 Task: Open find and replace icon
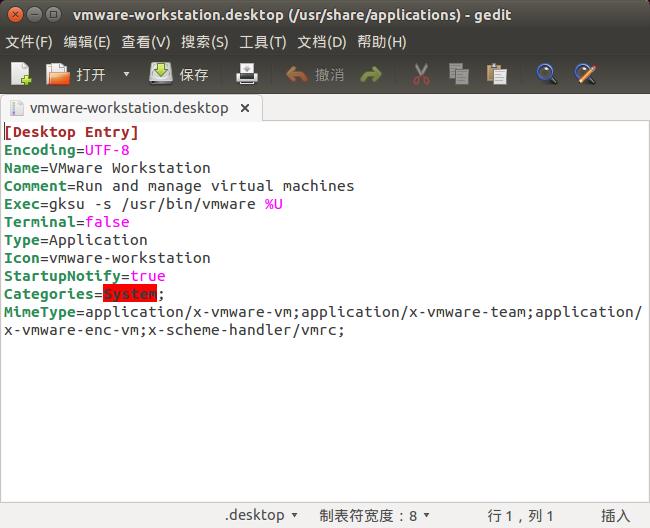pos(585,74)
